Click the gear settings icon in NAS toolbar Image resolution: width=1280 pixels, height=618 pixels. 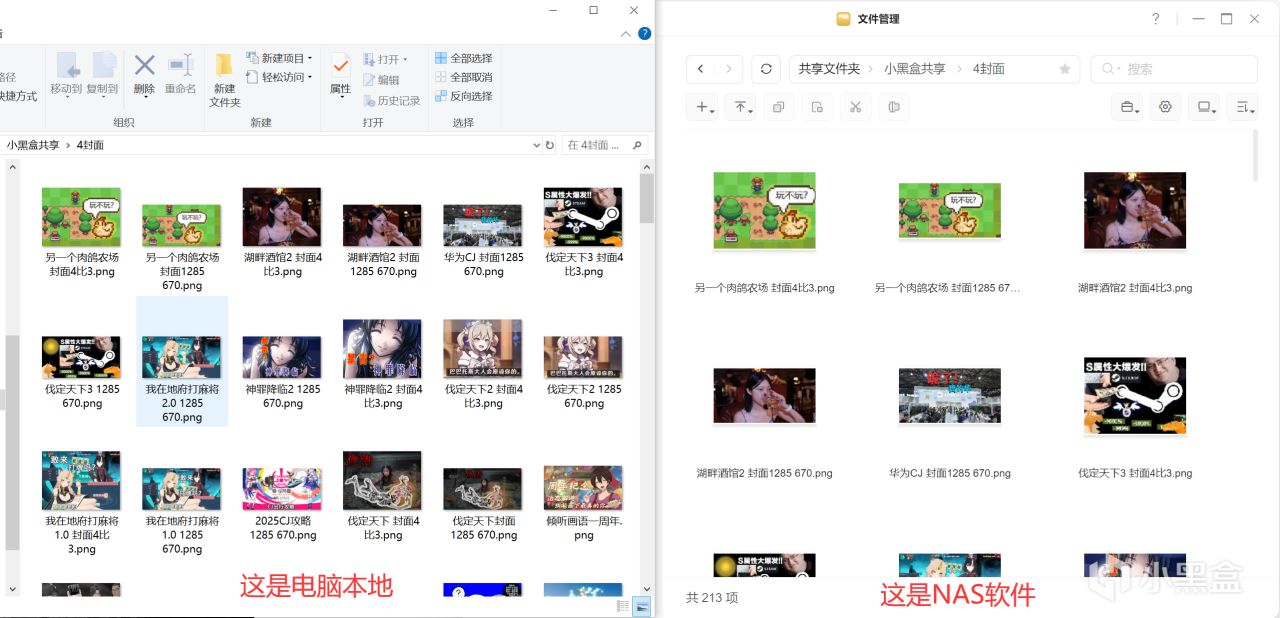click(x=1165, y=107)
